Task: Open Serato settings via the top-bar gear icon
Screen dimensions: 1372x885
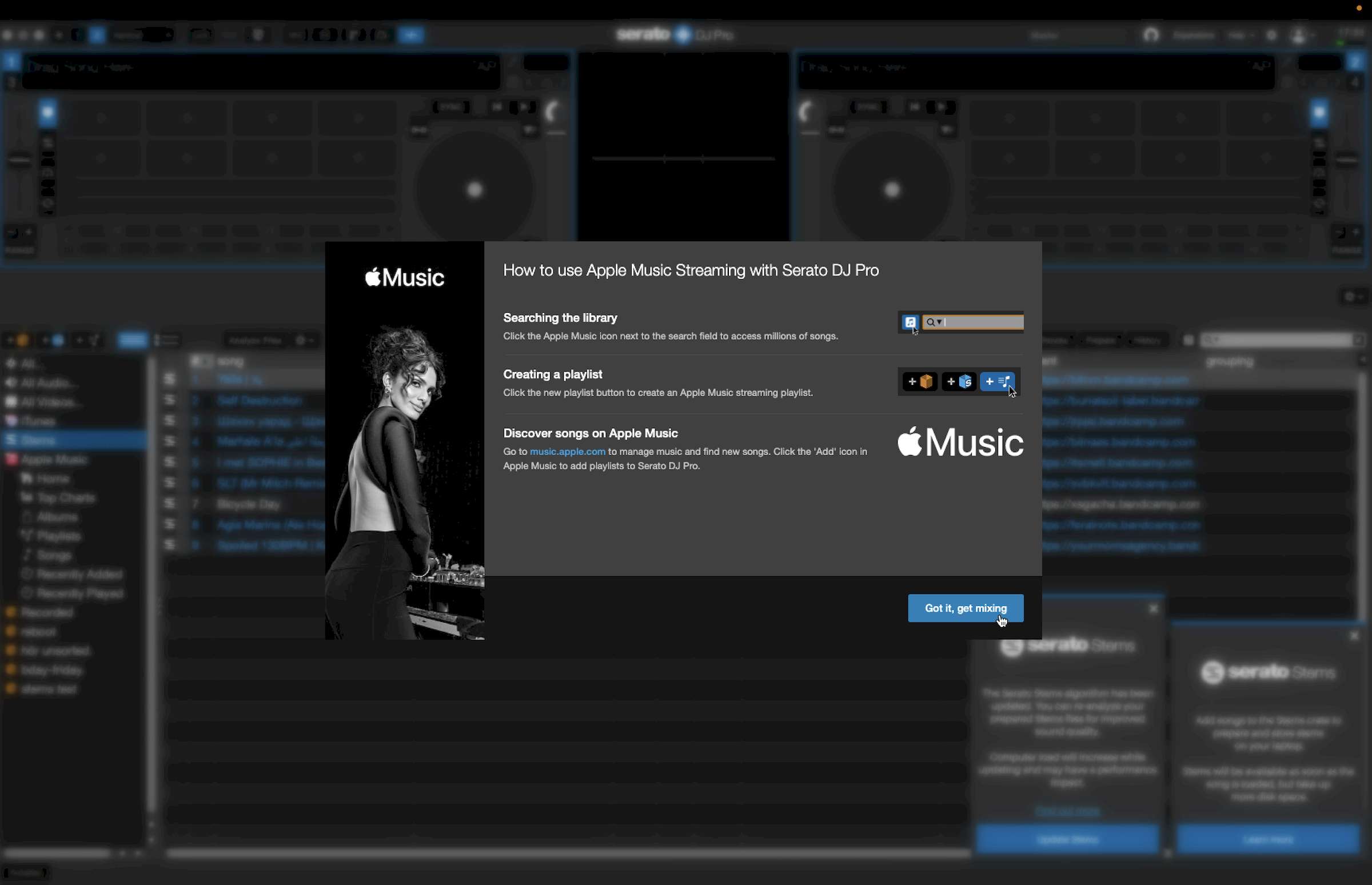Action: (x=1271, y=35)
